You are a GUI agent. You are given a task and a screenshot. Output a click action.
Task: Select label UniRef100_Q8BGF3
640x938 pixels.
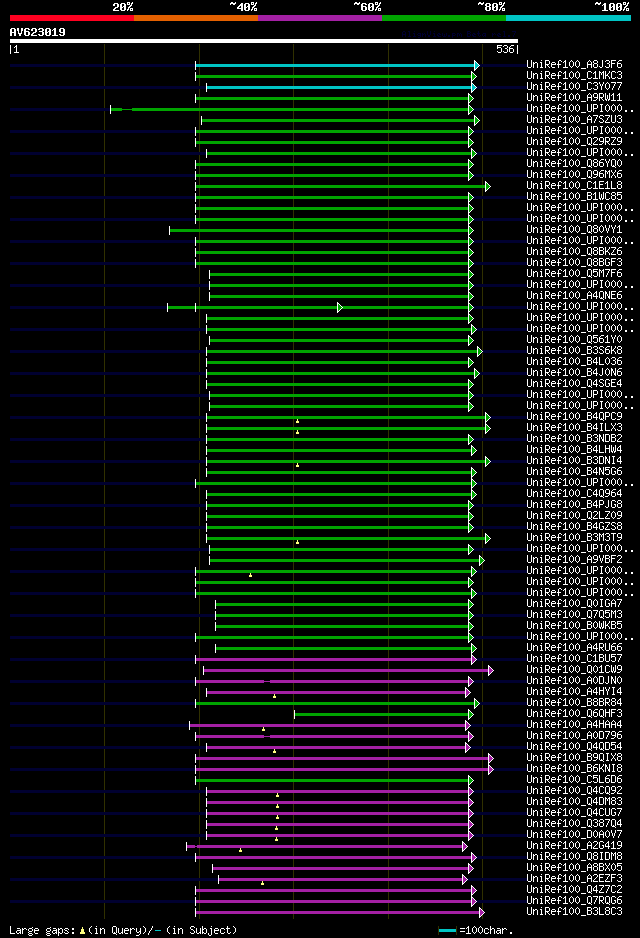tap(574, 262)
